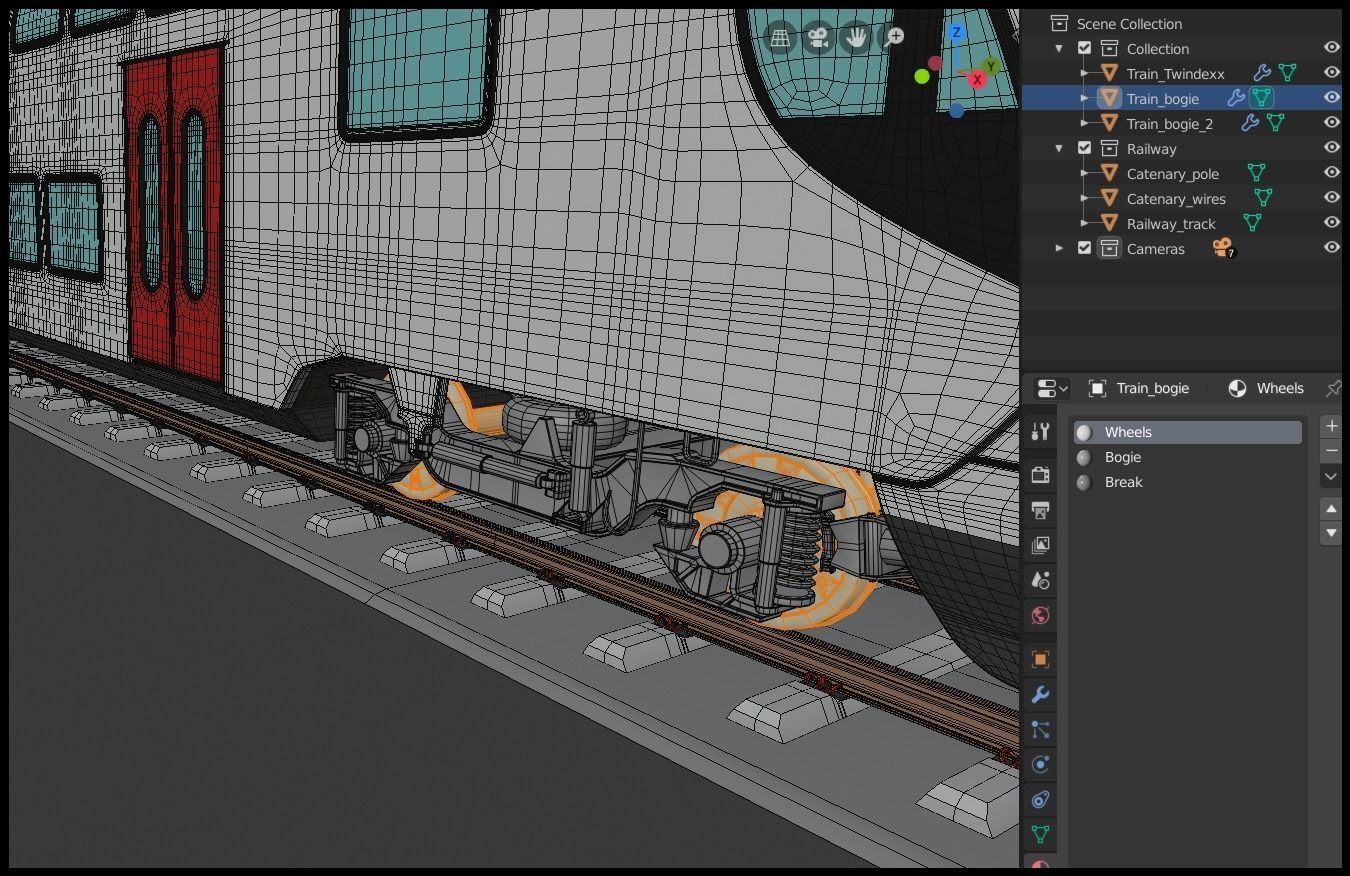Hide Train_bogie_2 via eye icon
This screenshot has width=1350, height=876.
tap(1331, 122)
